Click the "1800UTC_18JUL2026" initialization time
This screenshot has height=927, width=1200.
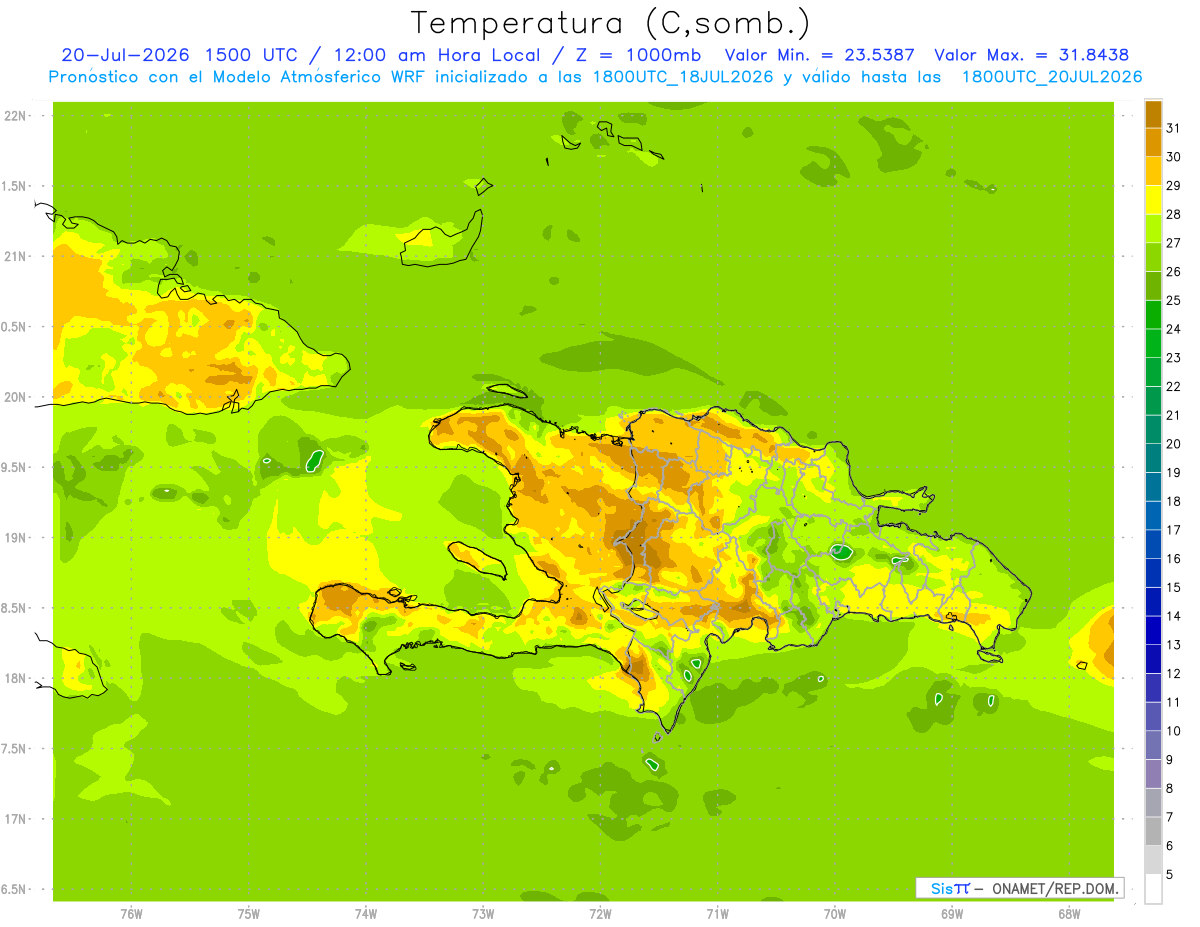tap(682, 77)
